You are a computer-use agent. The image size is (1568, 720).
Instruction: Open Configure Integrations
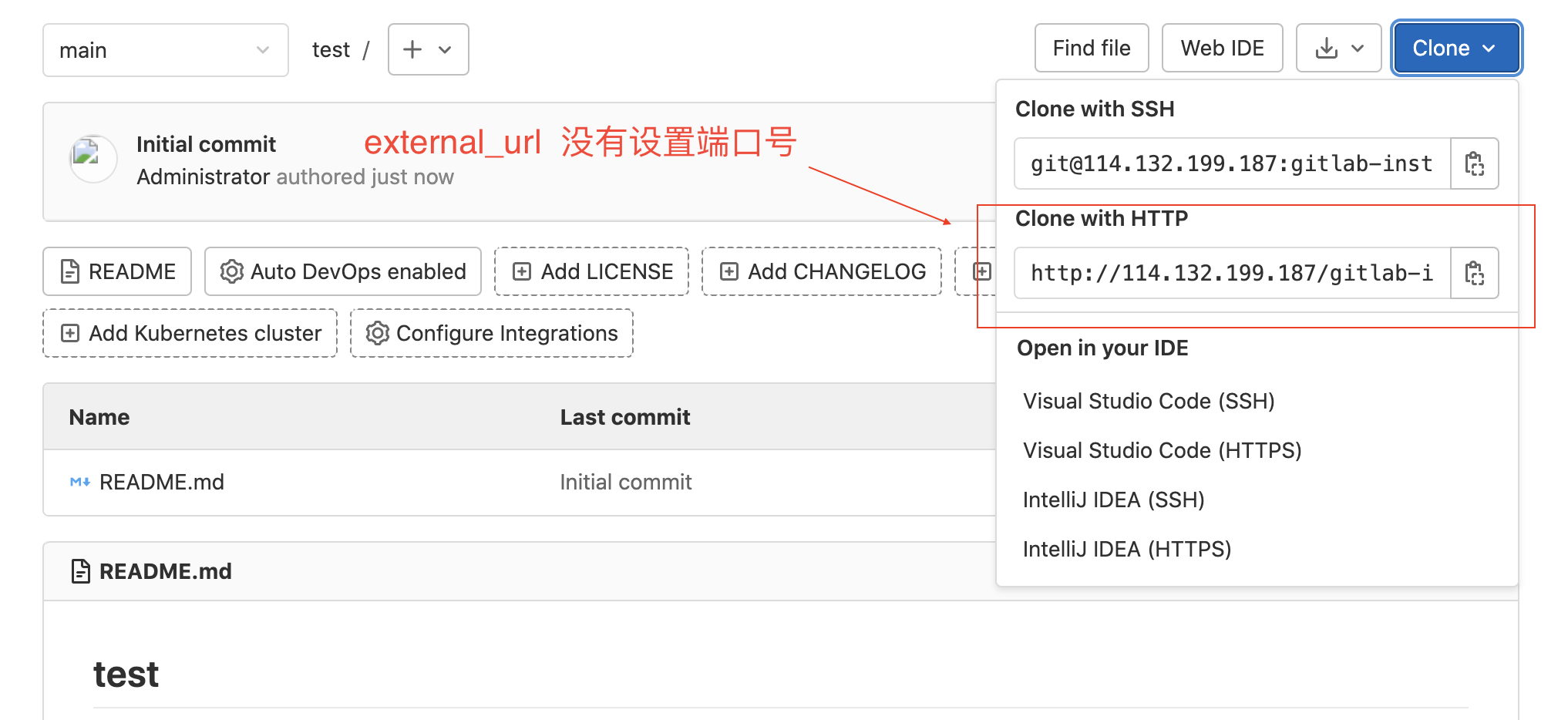[492, 333]
